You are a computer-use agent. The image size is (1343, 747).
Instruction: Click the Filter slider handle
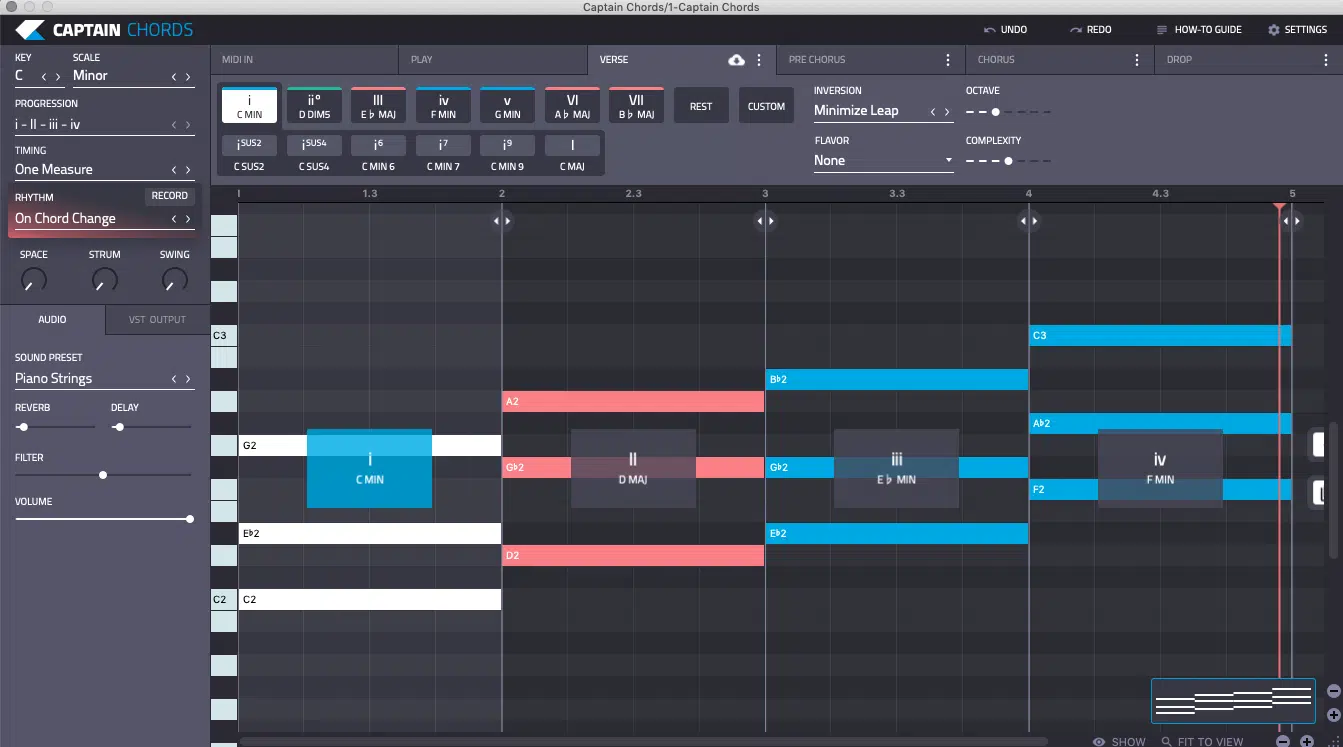tap(103, 475)
